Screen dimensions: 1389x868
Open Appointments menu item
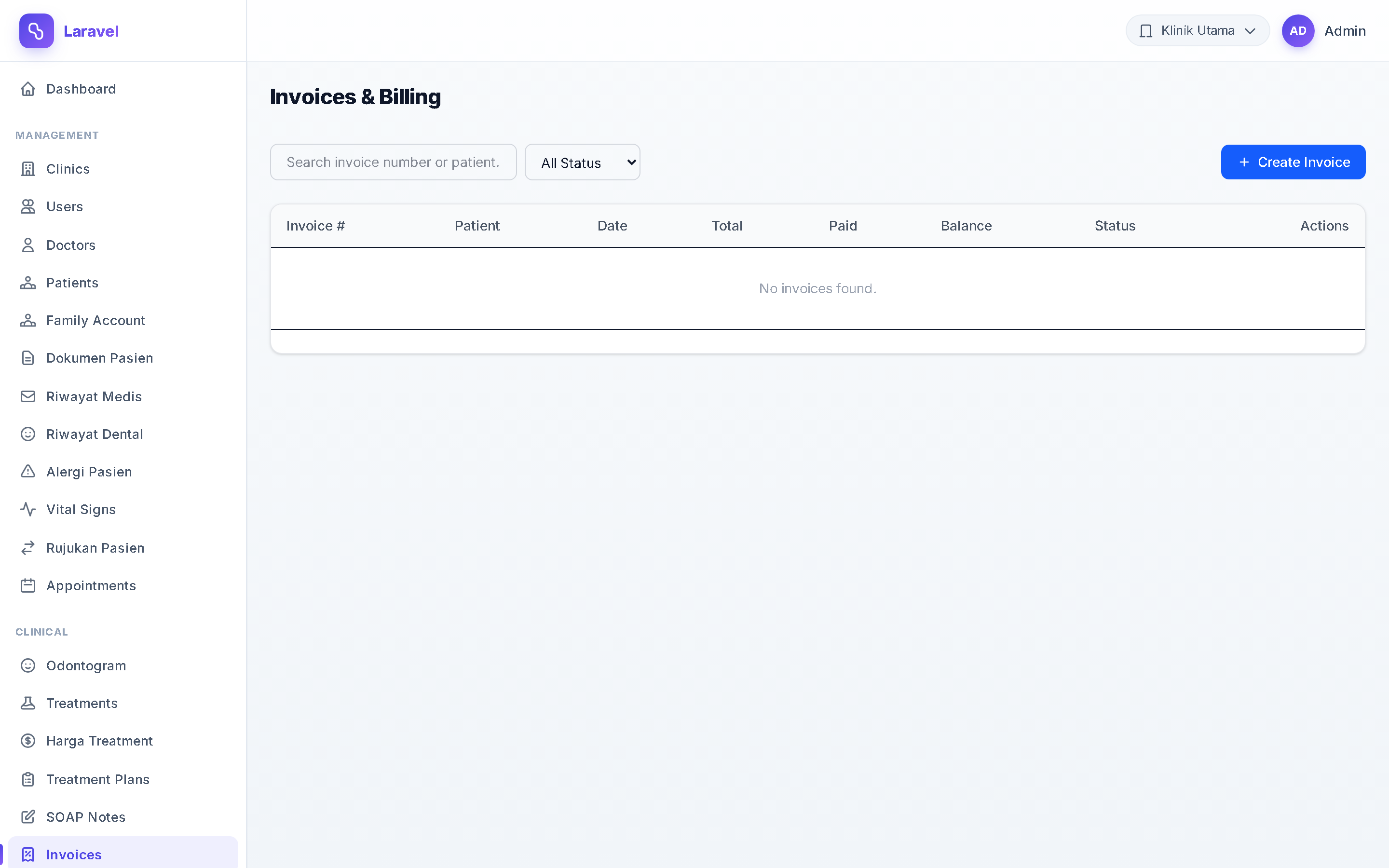pyautogui.click(x=123, y=585)
